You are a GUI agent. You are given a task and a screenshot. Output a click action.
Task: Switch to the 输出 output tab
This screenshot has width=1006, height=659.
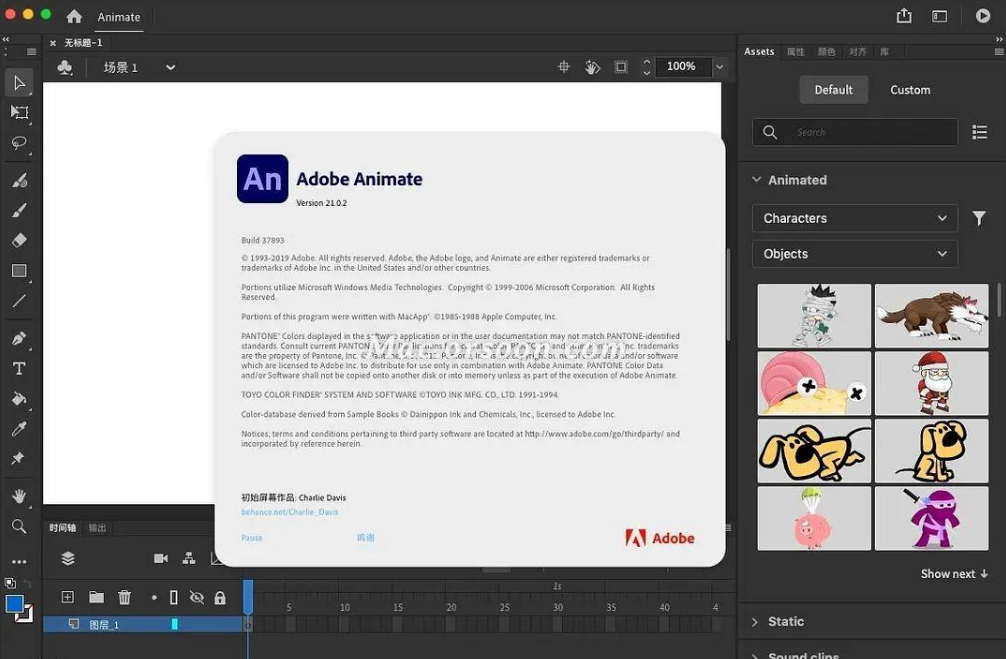click(x=98, y=527)
